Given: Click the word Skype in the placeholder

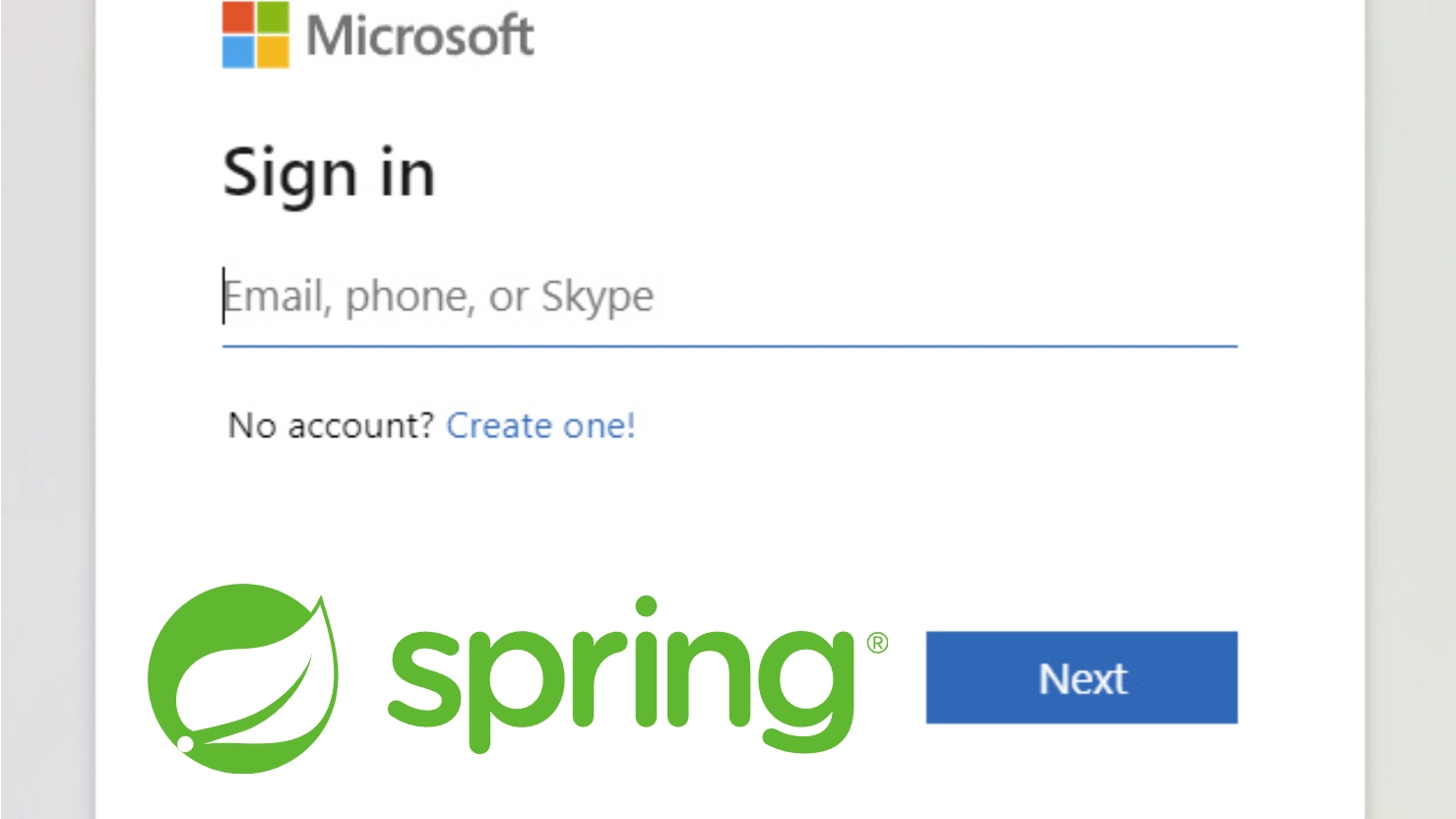Looking at the screenshot, I should (598, 297).
